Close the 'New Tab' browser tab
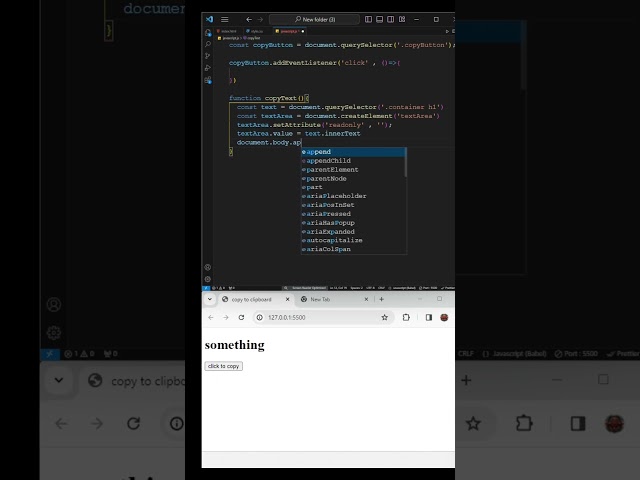Screen dimensions: 640x480 coord(366,299)
